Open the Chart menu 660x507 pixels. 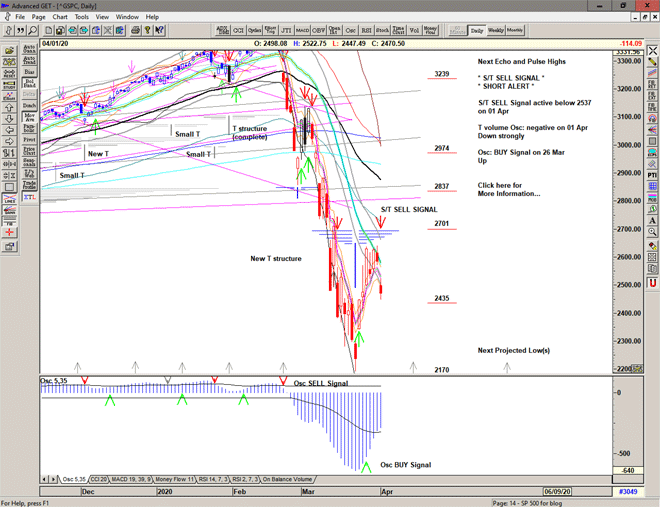[60, 17]
